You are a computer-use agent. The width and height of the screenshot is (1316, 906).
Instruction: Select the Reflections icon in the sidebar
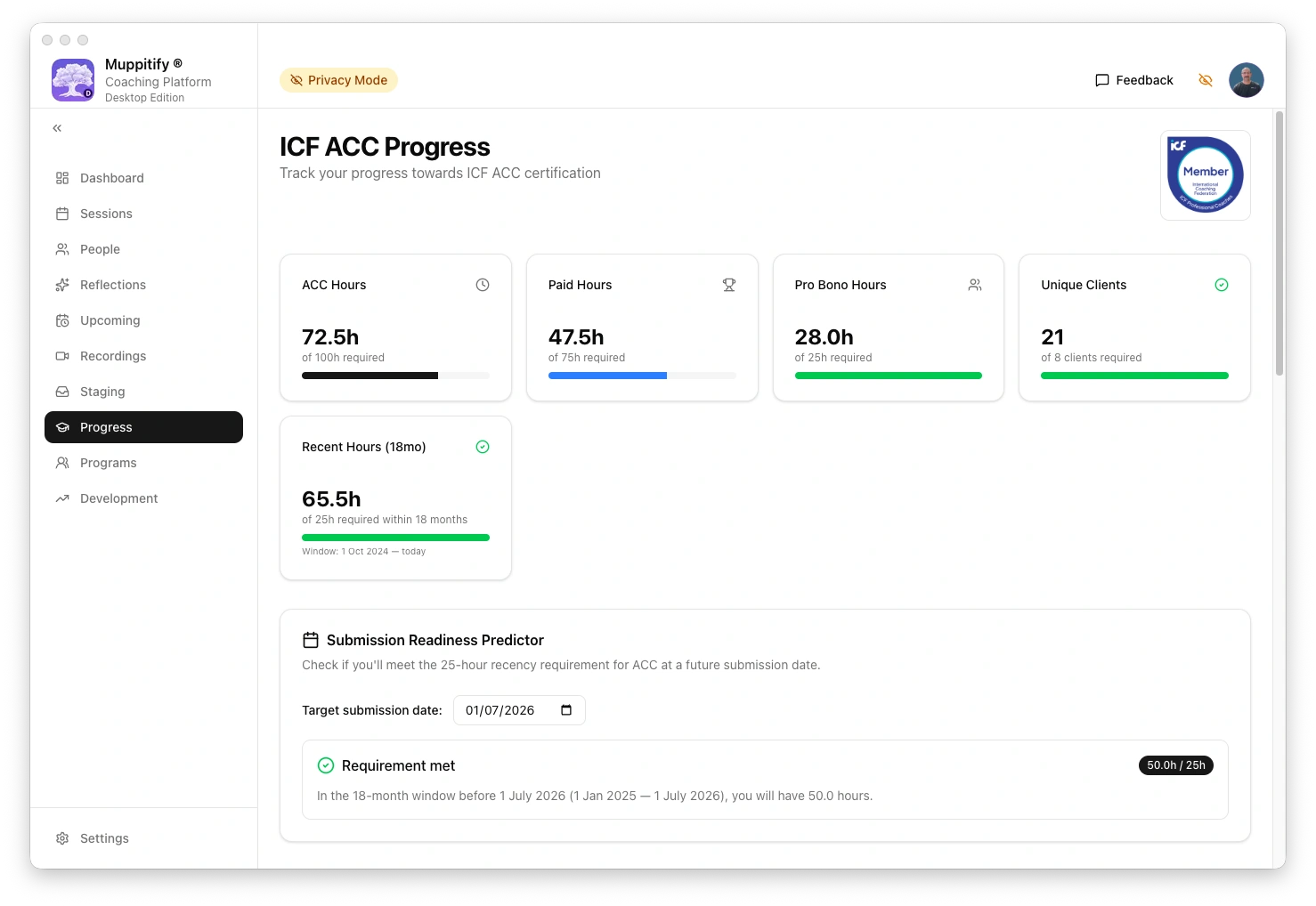tap(62, 285)
